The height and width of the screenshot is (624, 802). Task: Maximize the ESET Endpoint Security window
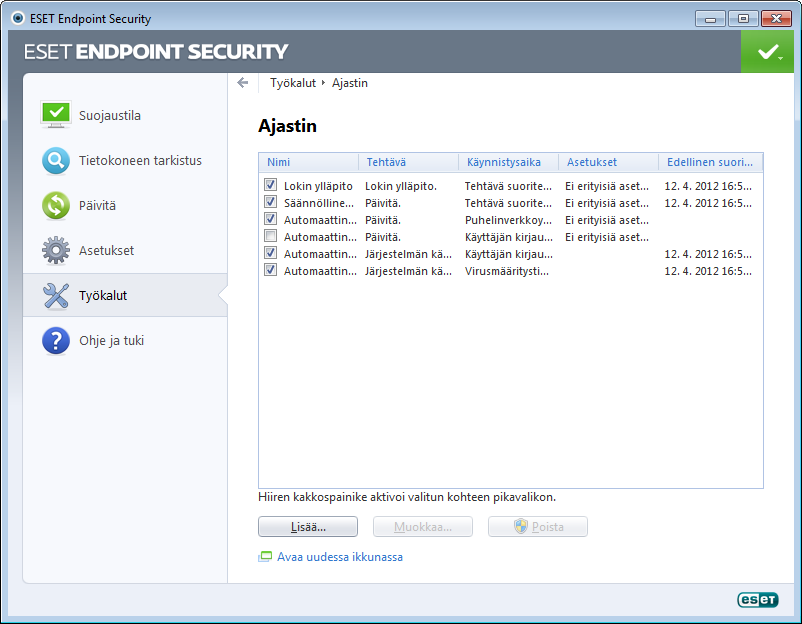tap(743, 19)
